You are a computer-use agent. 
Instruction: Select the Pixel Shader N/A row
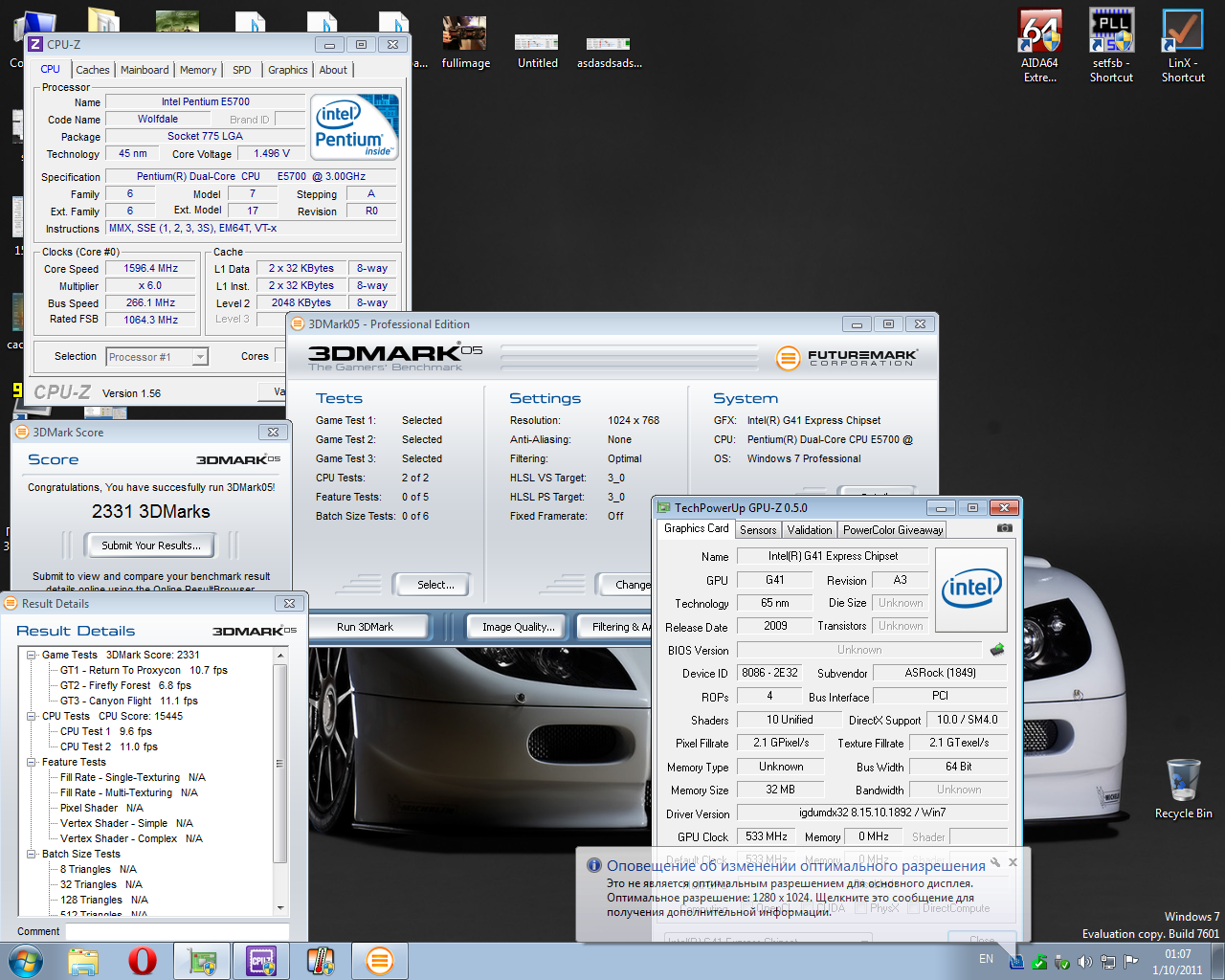point(101,809)
